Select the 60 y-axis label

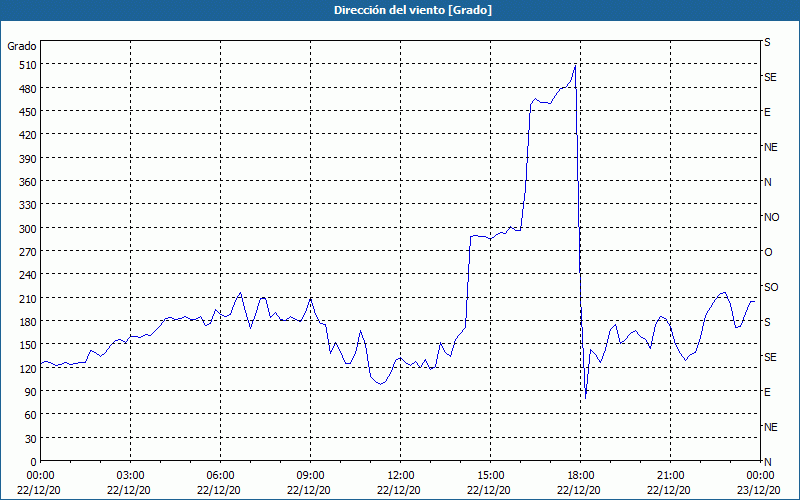pyautogui.click(x=30, y=415)
